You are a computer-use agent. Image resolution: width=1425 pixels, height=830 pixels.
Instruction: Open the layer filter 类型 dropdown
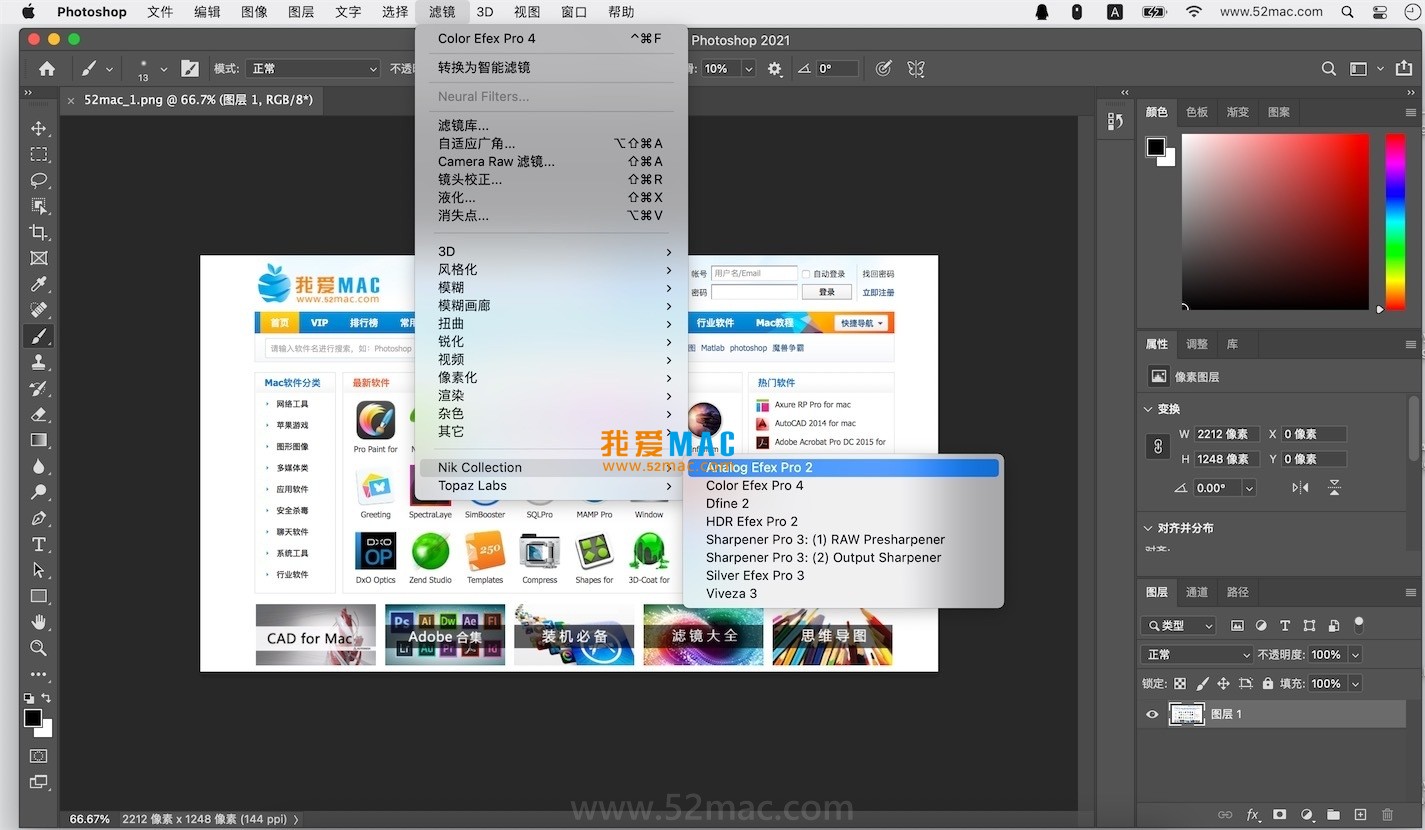point(1180,626)
